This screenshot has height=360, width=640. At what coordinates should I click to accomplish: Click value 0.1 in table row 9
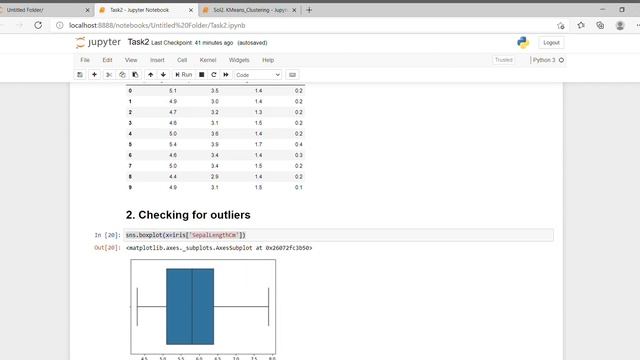click(x=299, y=187)
